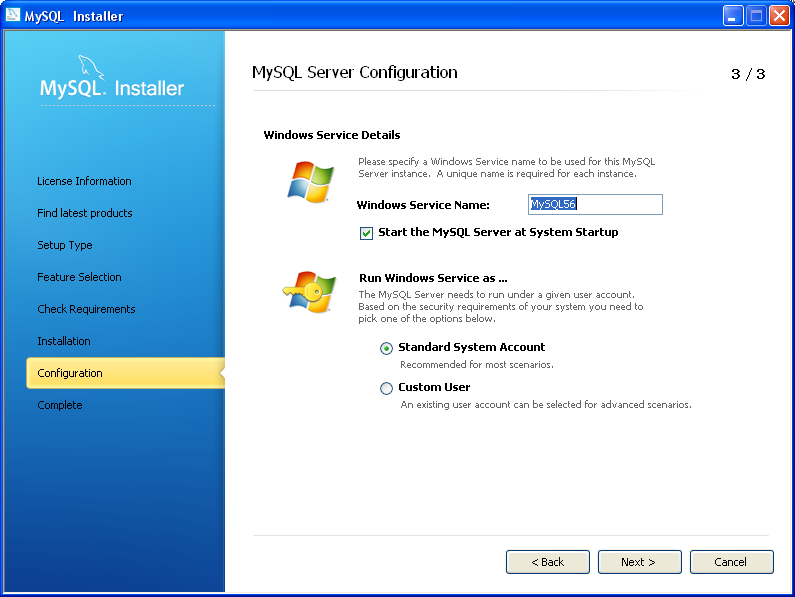The width and height of the screenshot is (795, 597).
Task: Click the Windows flag icon beside Service Details
Action: pos(311,182)
